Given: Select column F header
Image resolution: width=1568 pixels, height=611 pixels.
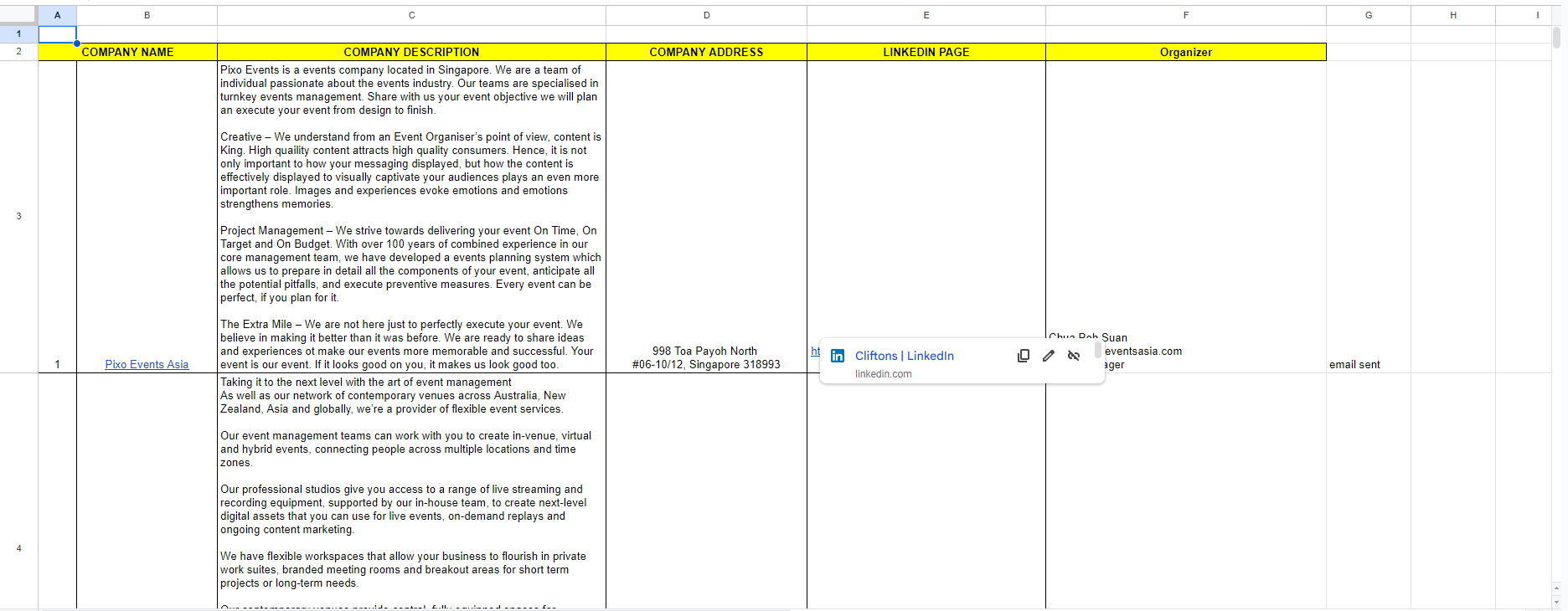Looking at the screenshot, I should point(1186,15).
